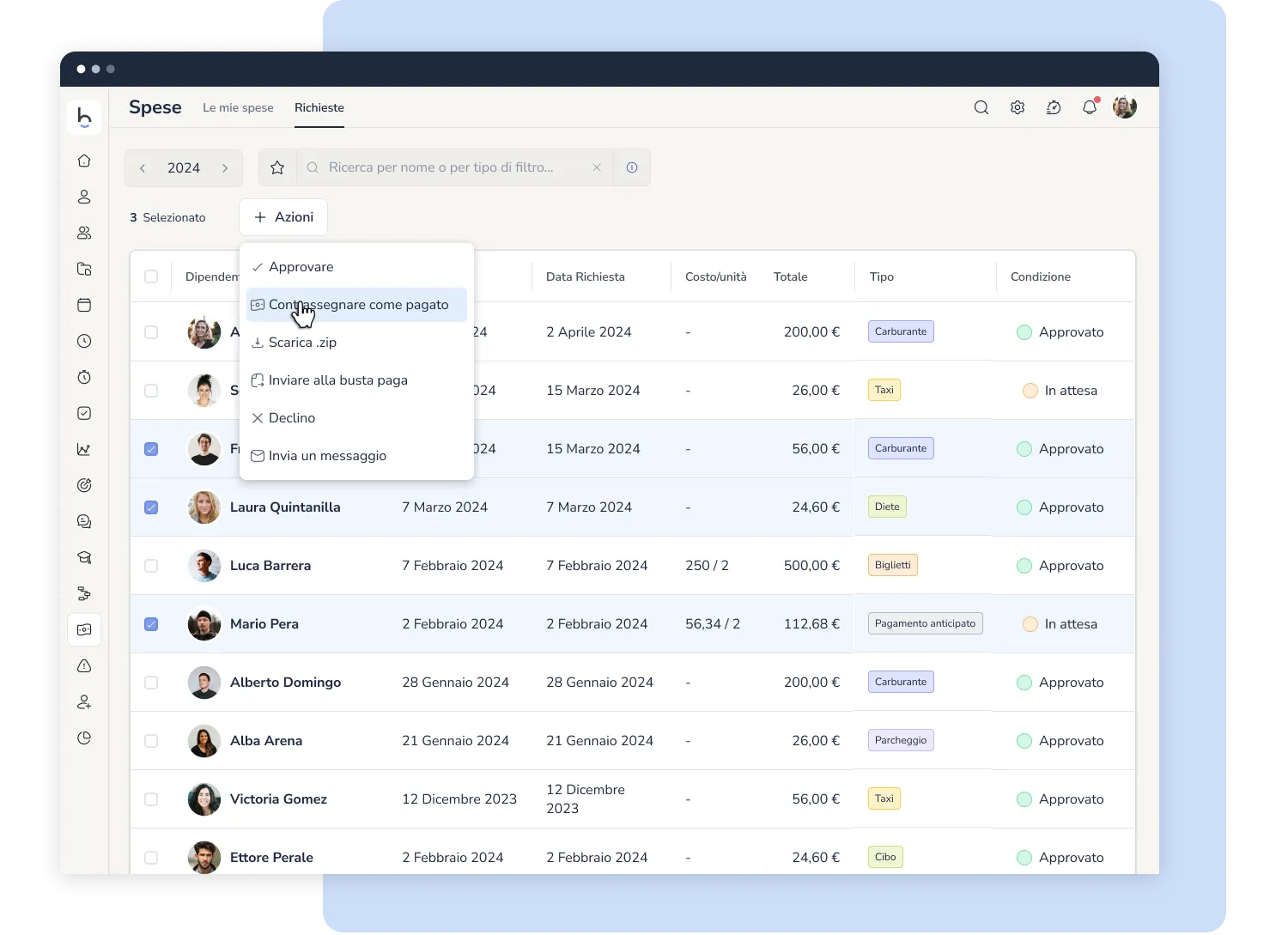Click the app logo at sidebar top
Screen dimensions: 1288x935
[84, 117]
